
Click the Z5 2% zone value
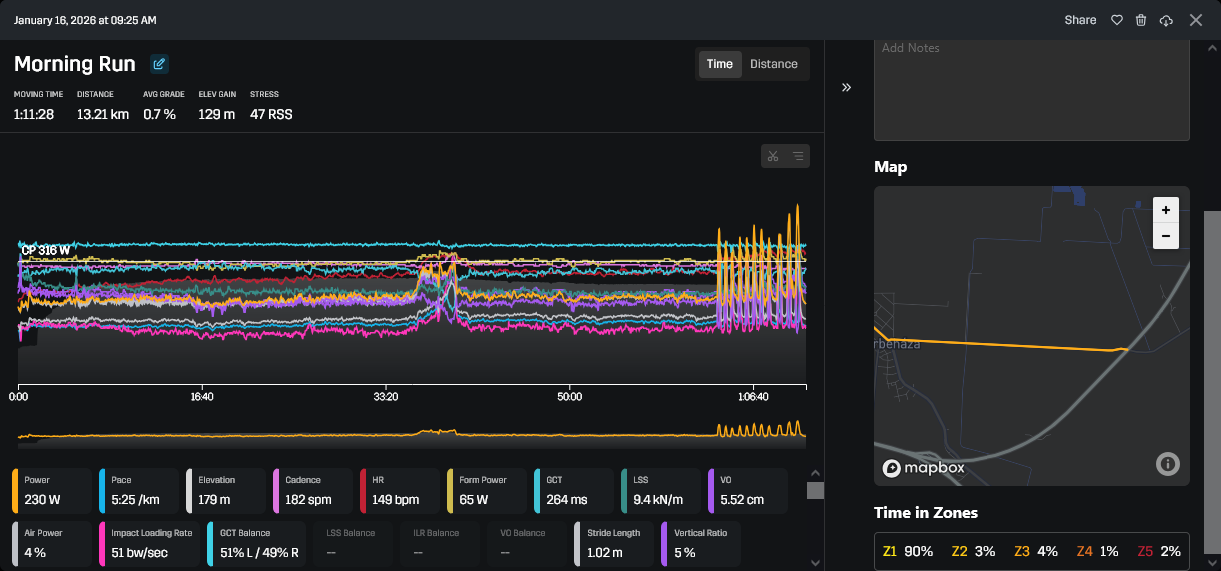[1160, 551]
